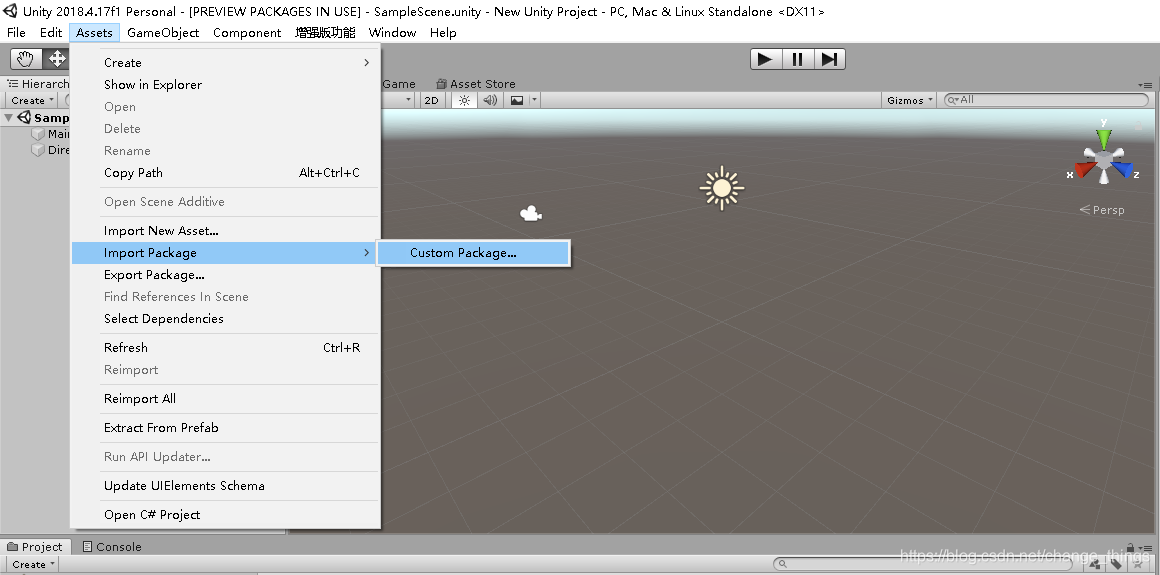The height and width of the screenshot is (575, 1160).
Task: Toggle 2D scene view mode
Action: (x=431, y=100)
